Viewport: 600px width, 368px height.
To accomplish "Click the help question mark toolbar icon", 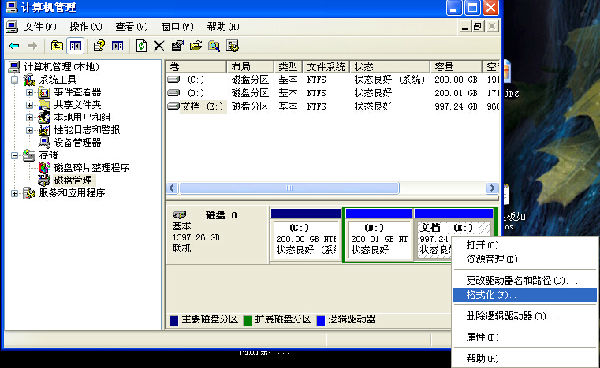I will coord(99,46).
